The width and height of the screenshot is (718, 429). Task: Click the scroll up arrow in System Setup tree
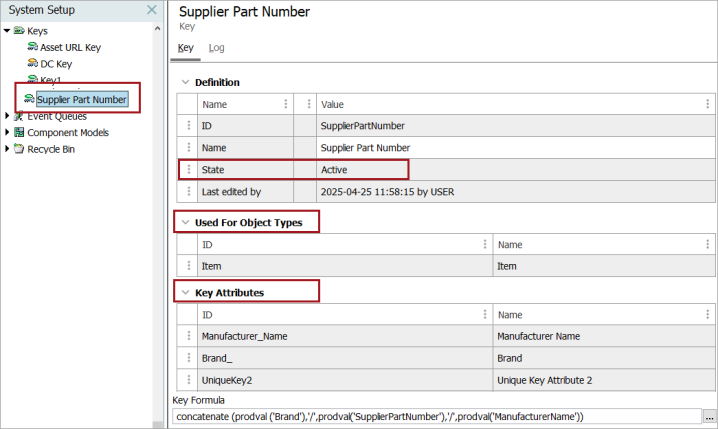[158, 28]
